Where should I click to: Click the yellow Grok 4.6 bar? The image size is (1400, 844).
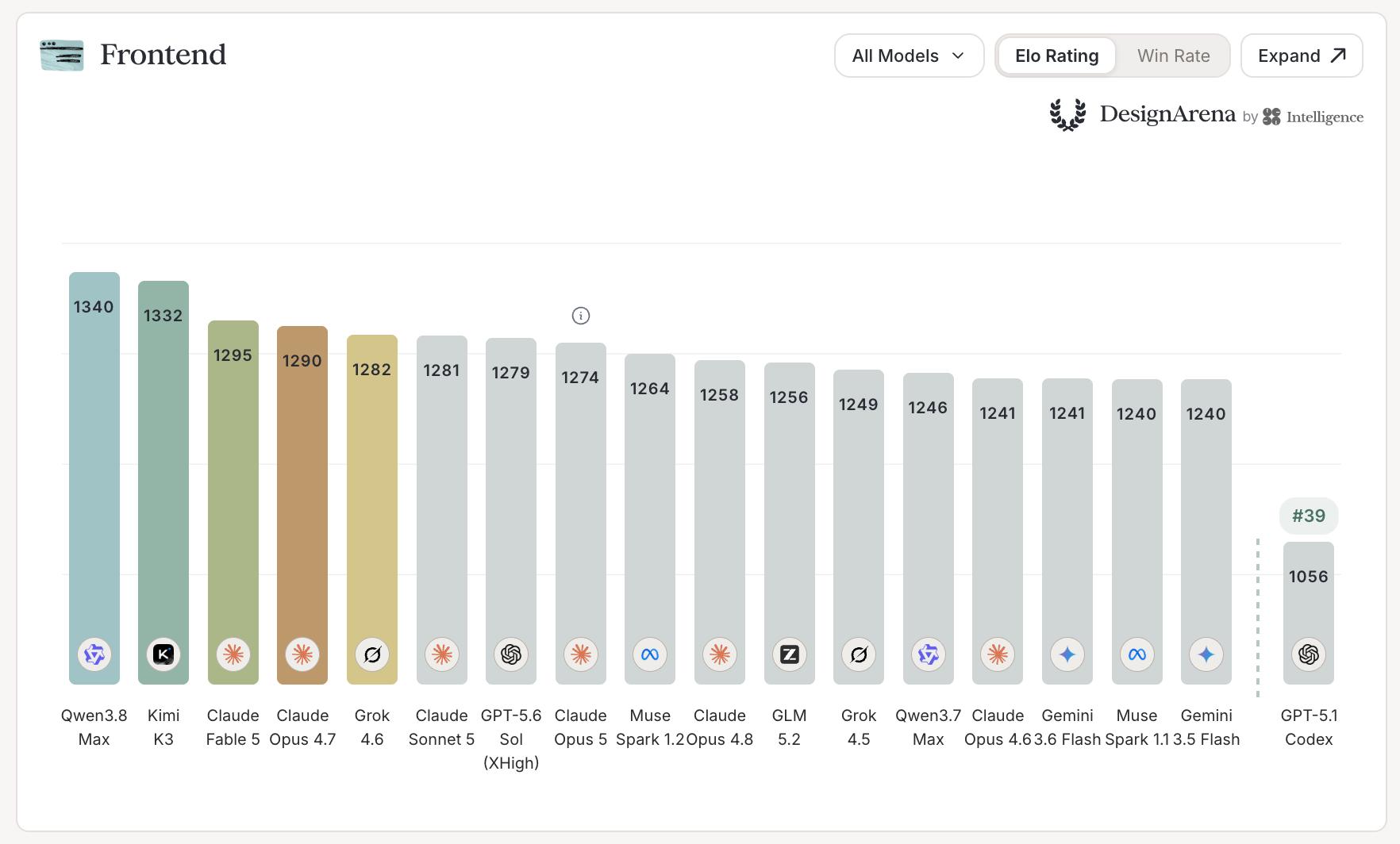tap(372, 509)
